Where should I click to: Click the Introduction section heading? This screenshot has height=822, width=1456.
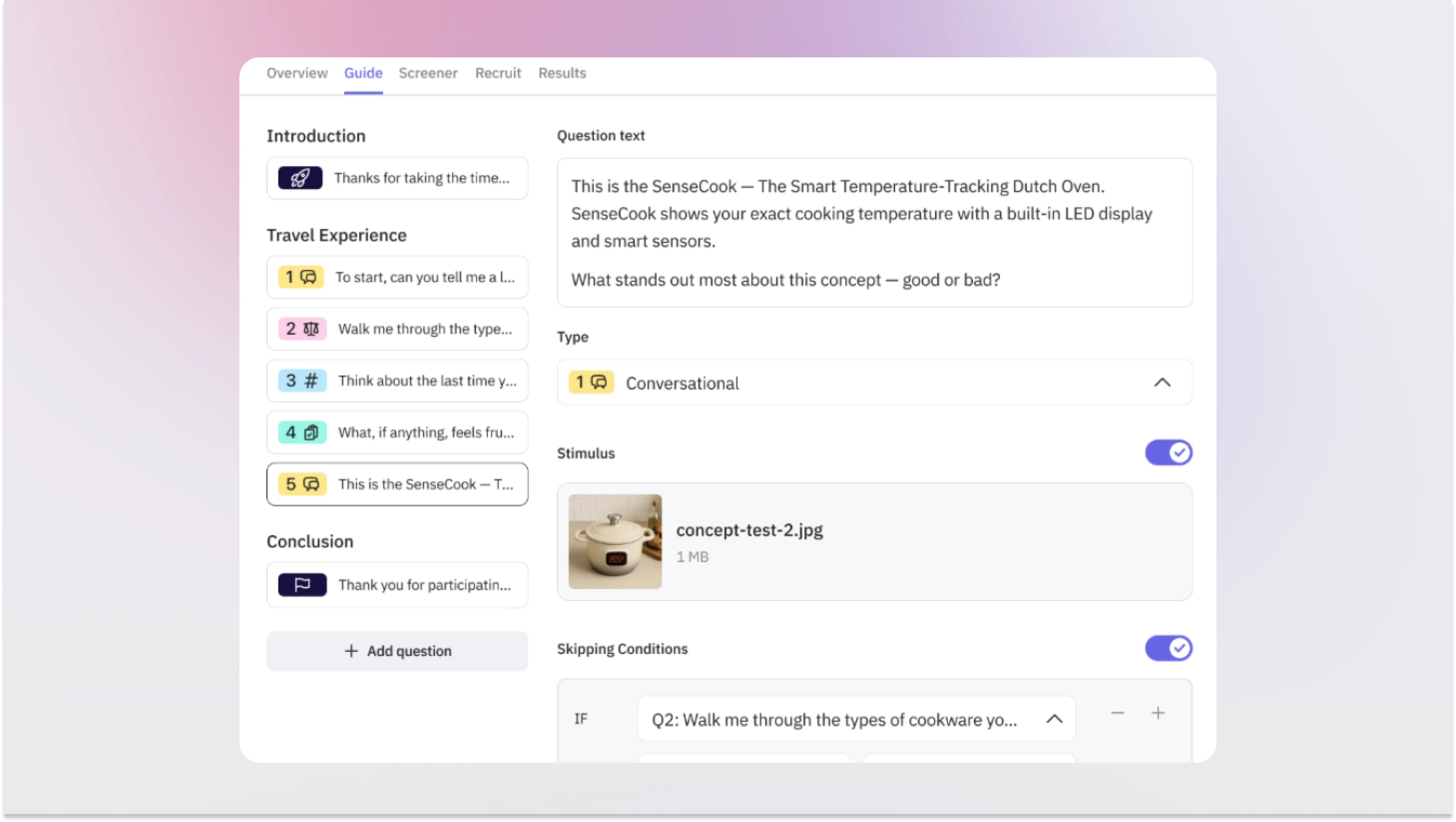pos(316,136)
